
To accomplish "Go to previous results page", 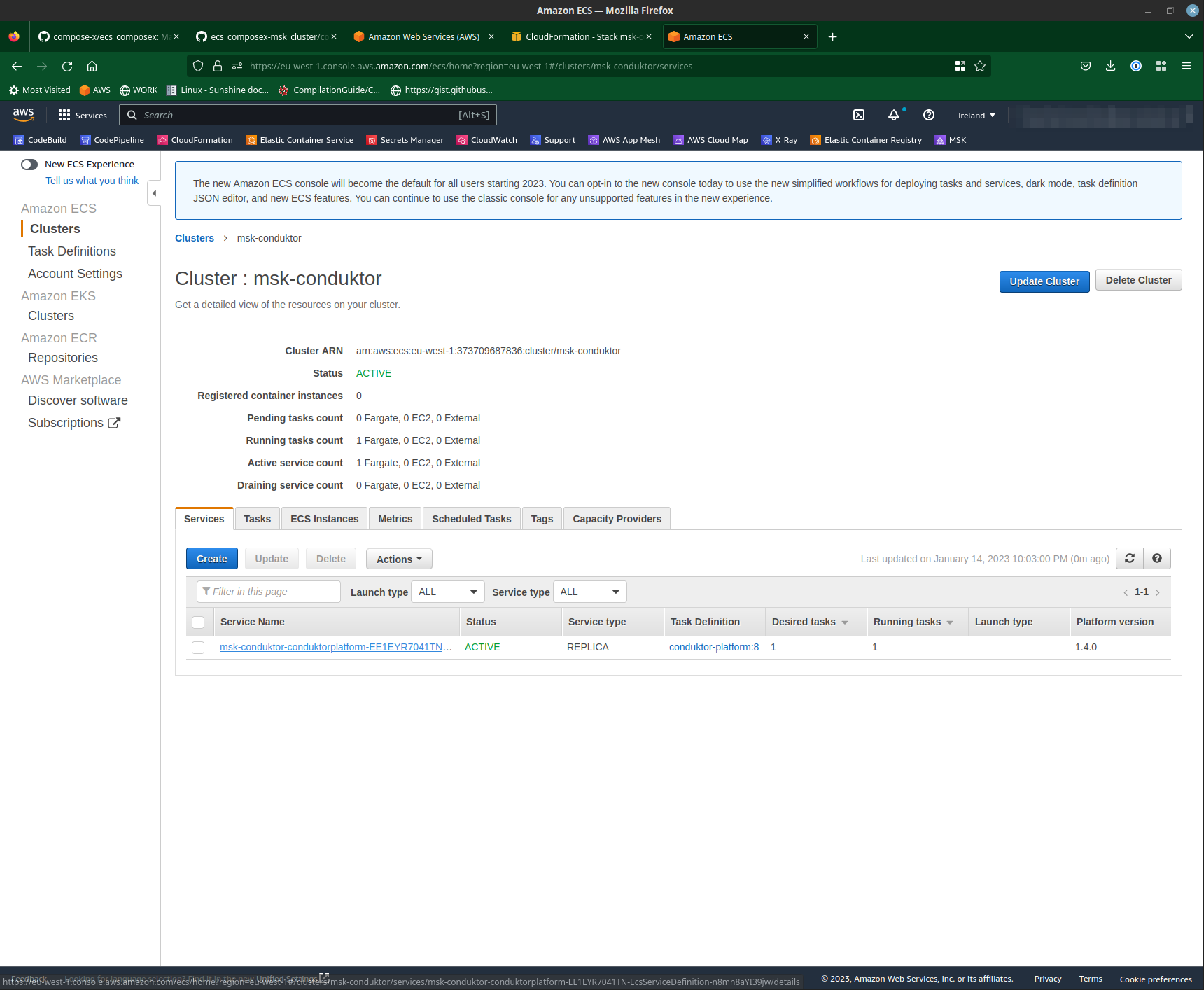I will click(1126, 592).
